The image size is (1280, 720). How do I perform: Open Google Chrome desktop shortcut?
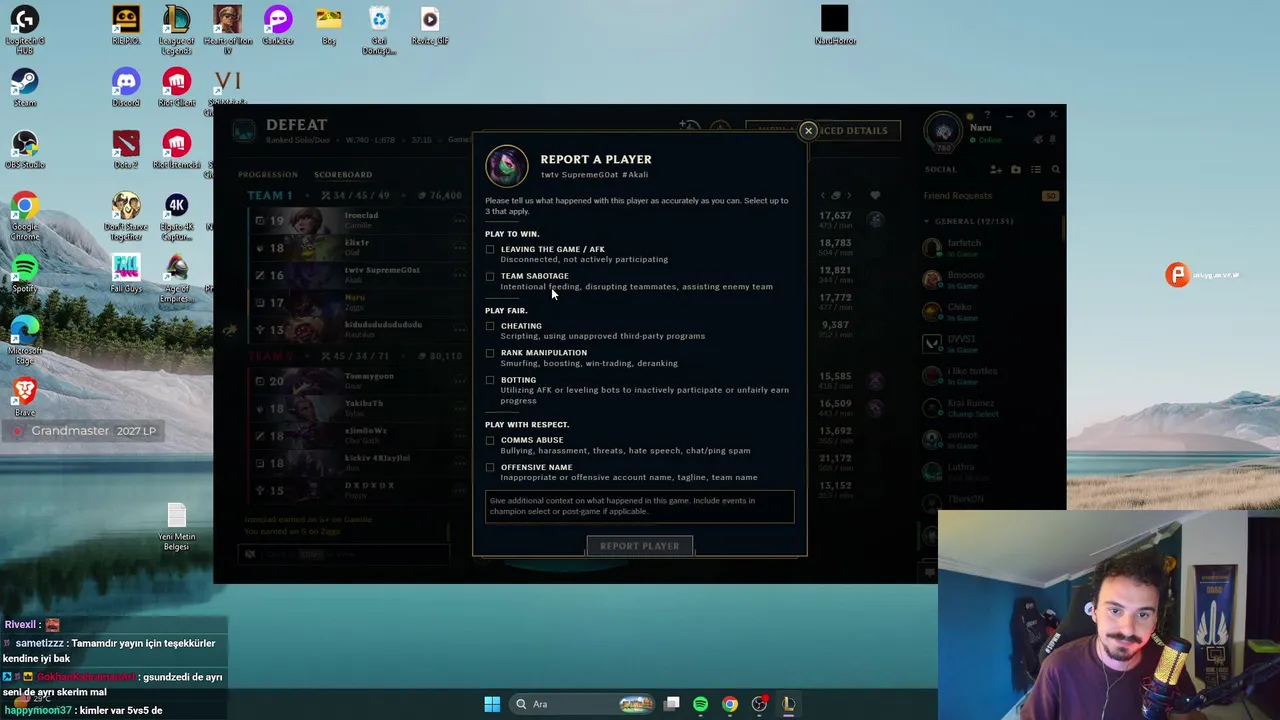[x=24, y=216]
